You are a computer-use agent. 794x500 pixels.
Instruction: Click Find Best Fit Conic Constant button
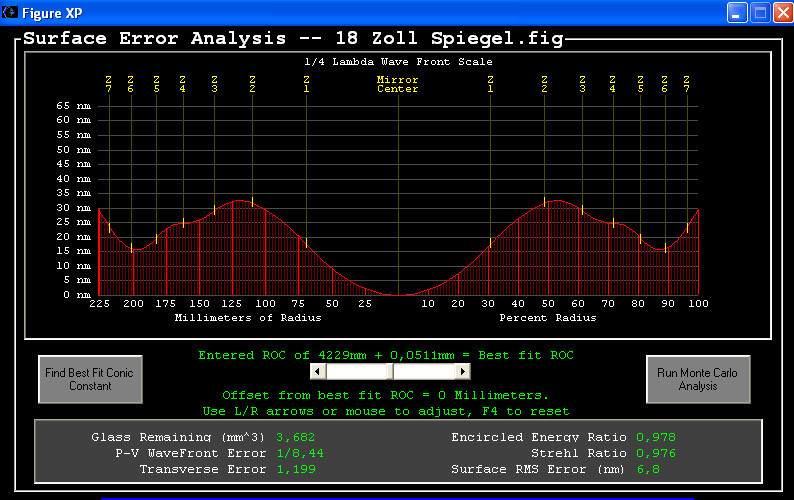(89, 379)
